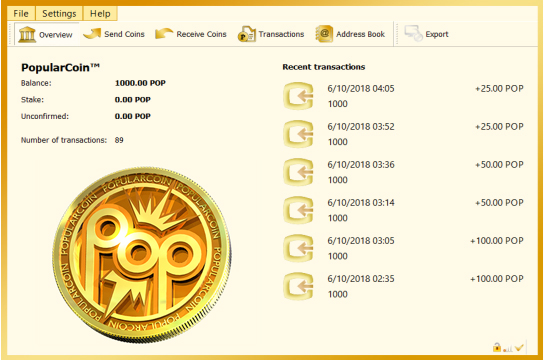Click received icon for 6/10/2018 03:05 transaction
Viewport: 544px width, 362px height.
pyautogui.click(x=298, y=248)
